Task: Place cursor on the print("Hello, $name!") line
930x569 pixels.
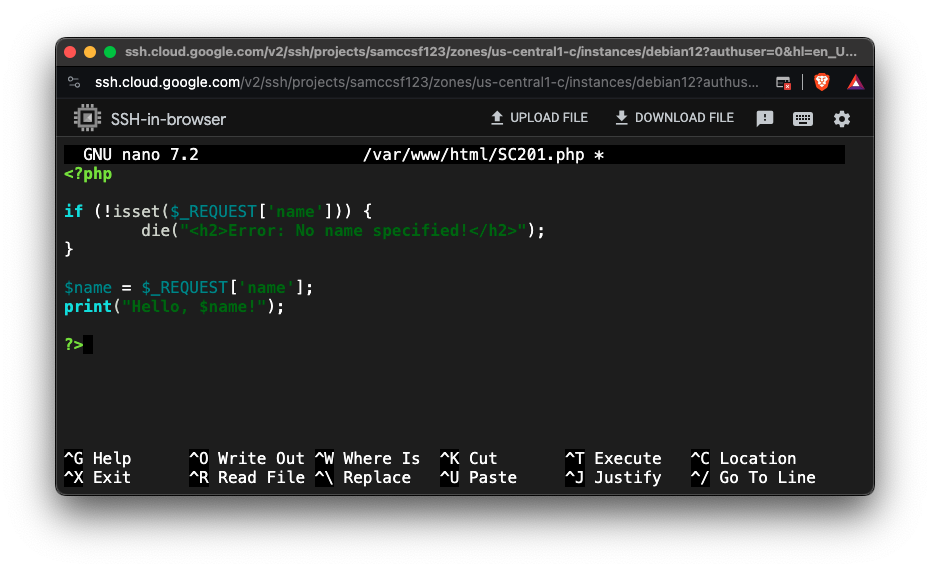Action: (x=174, y=307)
